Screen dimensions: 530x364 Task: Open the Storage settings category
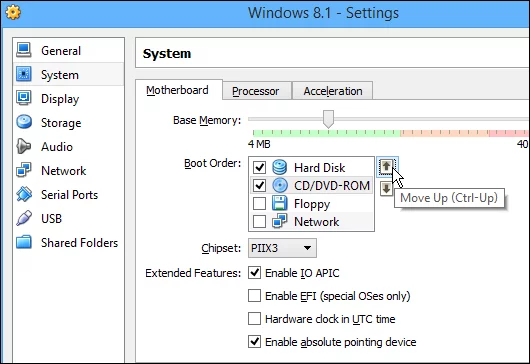(x=69, y=122)
